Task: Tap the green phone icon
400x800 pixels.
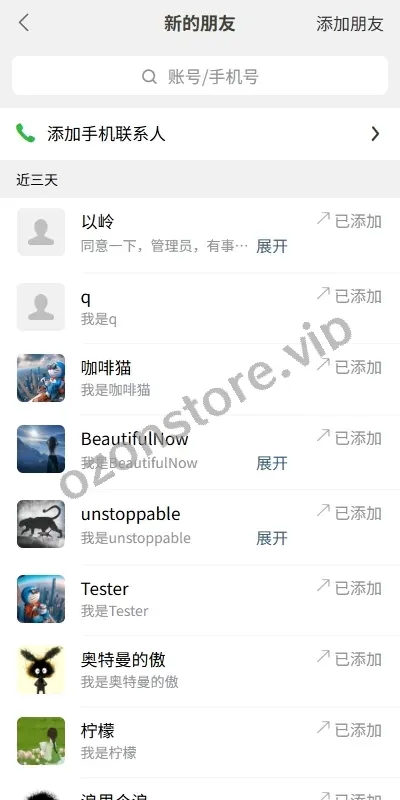Action: (x=26, y=134)
